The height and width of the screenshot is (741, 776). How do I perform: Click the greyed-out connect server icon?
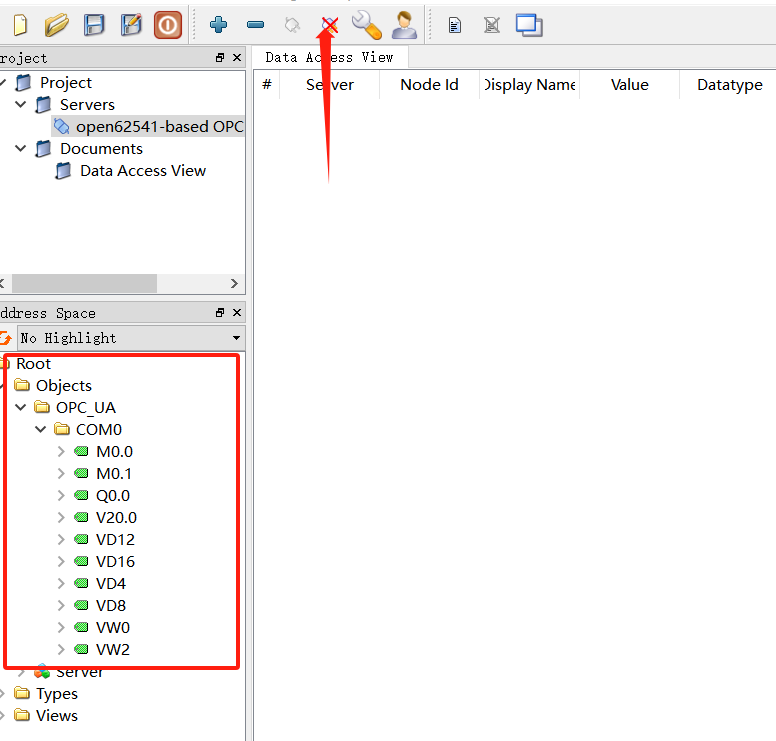tap(292, 25)
